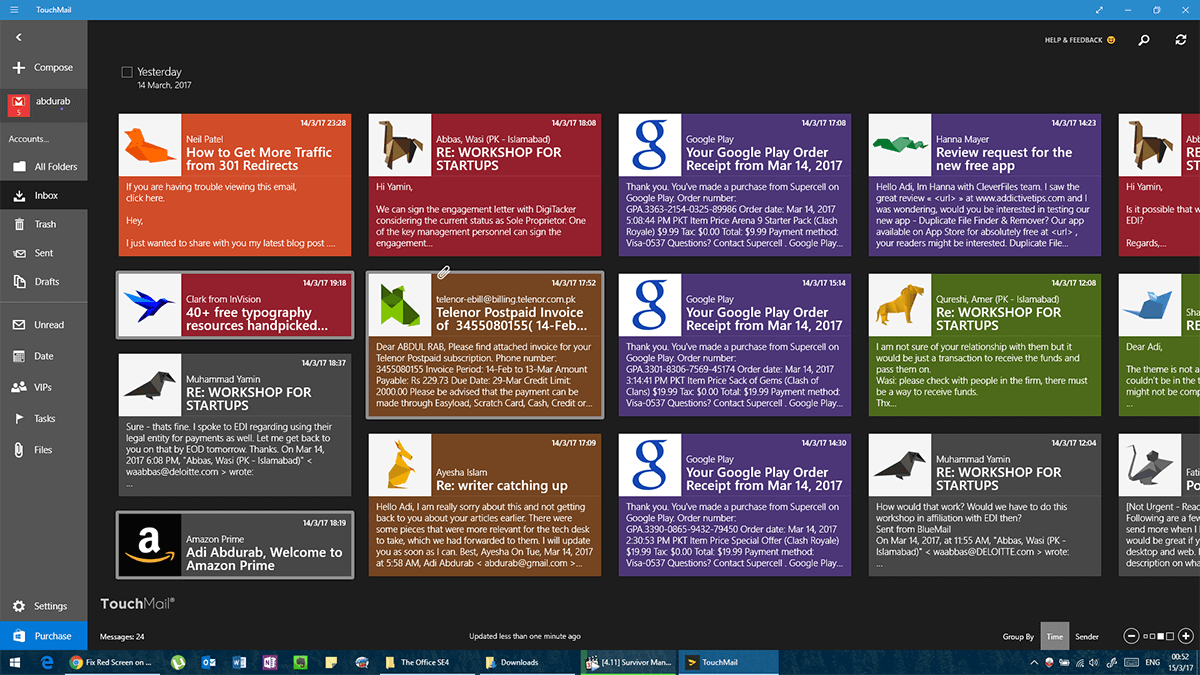Open Word from the taskbar
The height and width of the screenshot is (675, 1200).
pyautogui.click(x=239, y=662)
